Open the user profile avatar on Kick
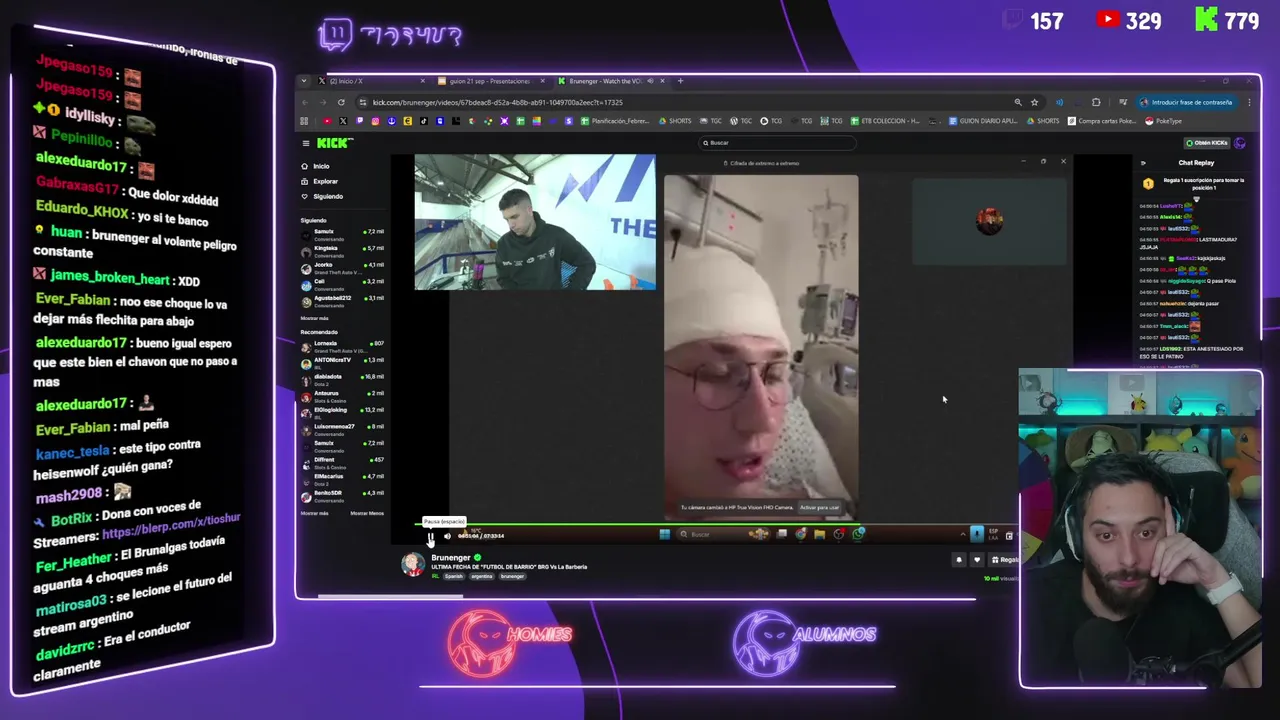 pos(1240,143)
